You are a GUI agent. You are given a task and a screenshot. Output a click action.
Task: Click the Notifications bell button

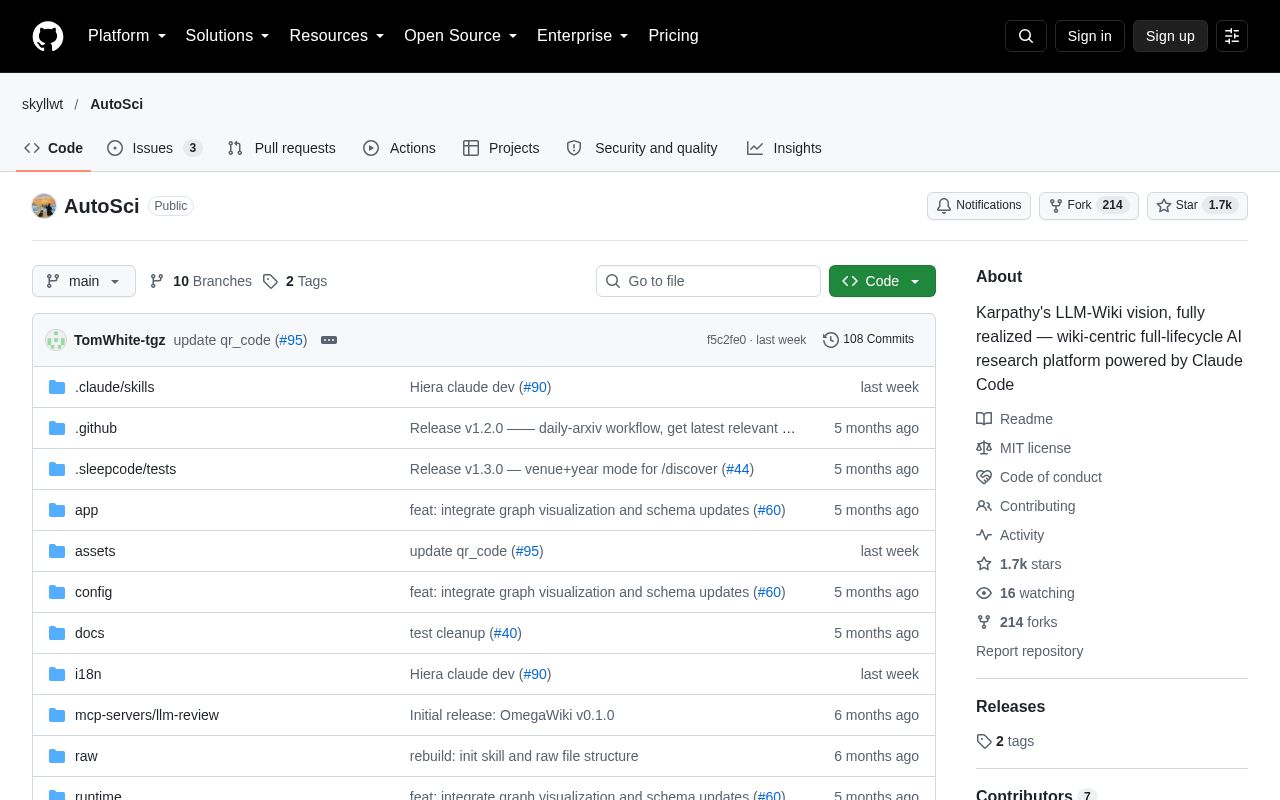point(979,206)
